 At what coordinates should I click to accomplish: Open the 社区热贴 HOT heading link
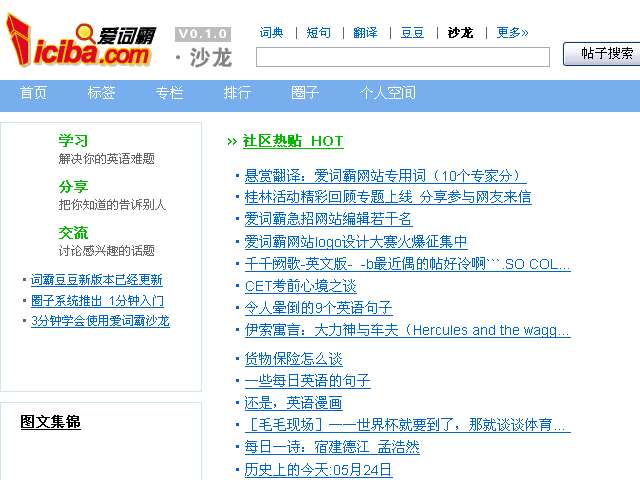point(293,141)
